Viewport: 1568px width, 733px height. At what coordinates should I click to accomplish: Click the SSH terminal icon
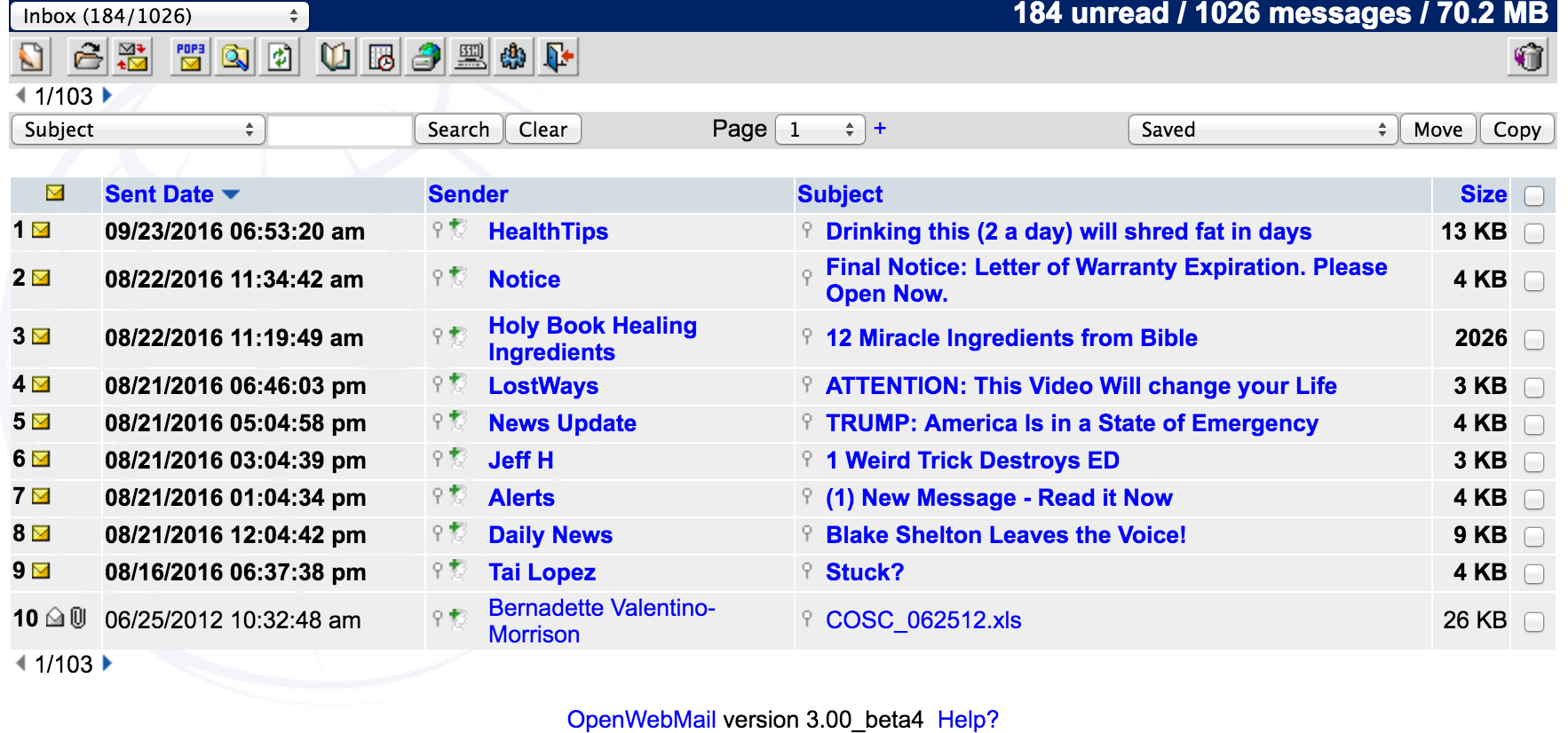471,58
